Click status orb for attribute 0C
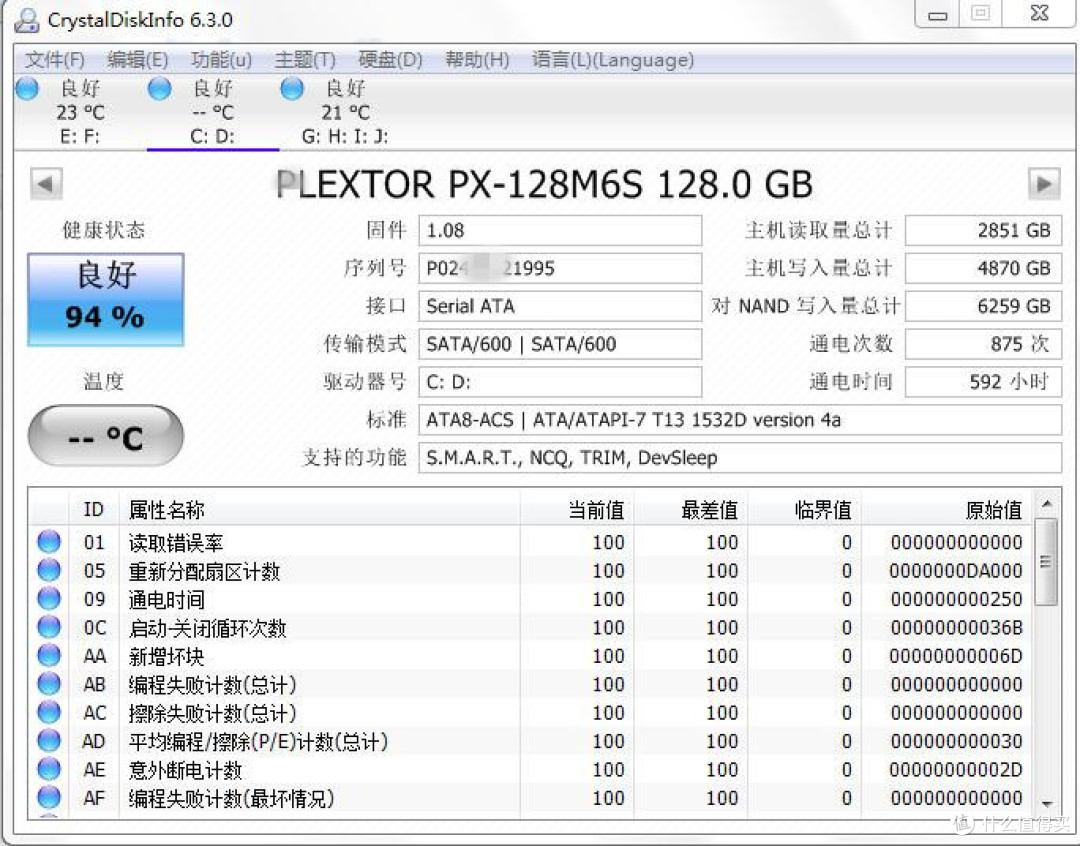The height and width of the screenshot is (846, 1080). pos(49,627)
